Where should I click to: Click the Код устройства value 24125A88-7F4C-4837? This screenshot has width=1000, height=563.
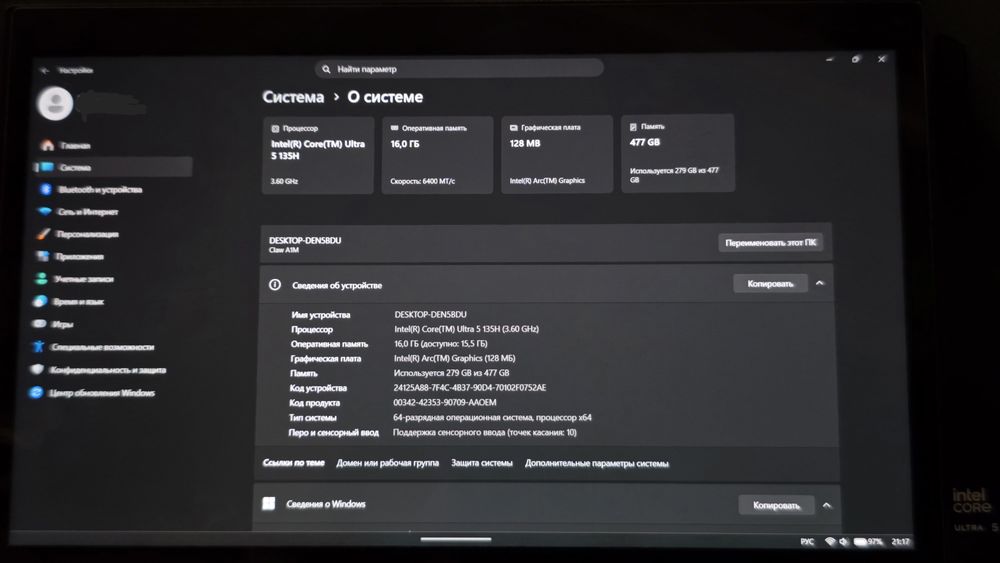click(469, 388)
